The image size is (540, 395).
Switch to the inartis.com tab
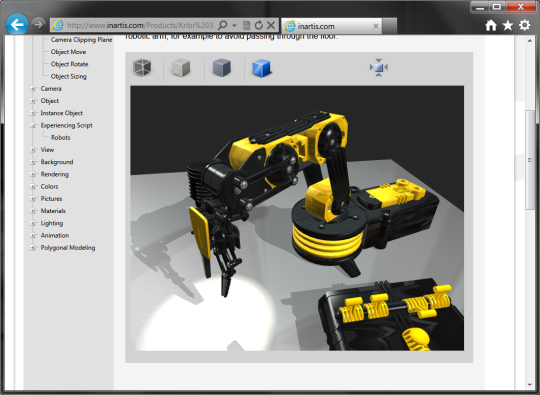point(332,26)
